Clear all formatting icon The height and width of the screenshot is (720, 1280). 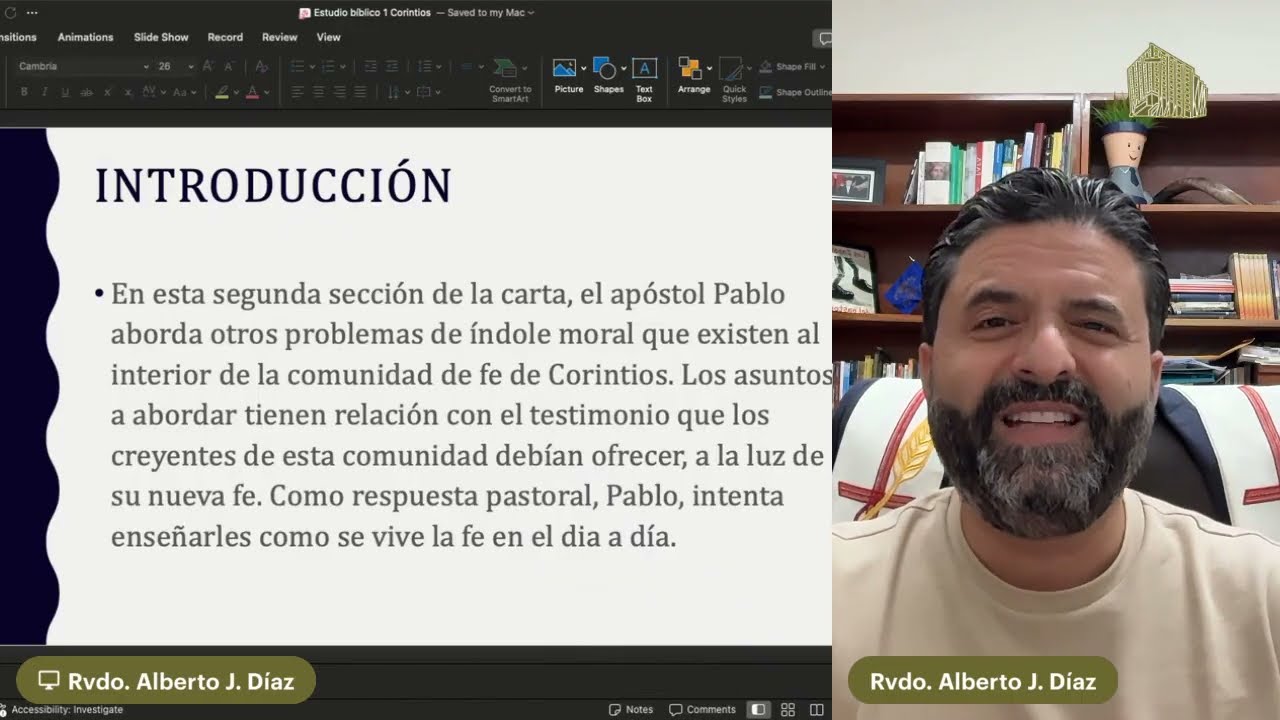point(261,66)
